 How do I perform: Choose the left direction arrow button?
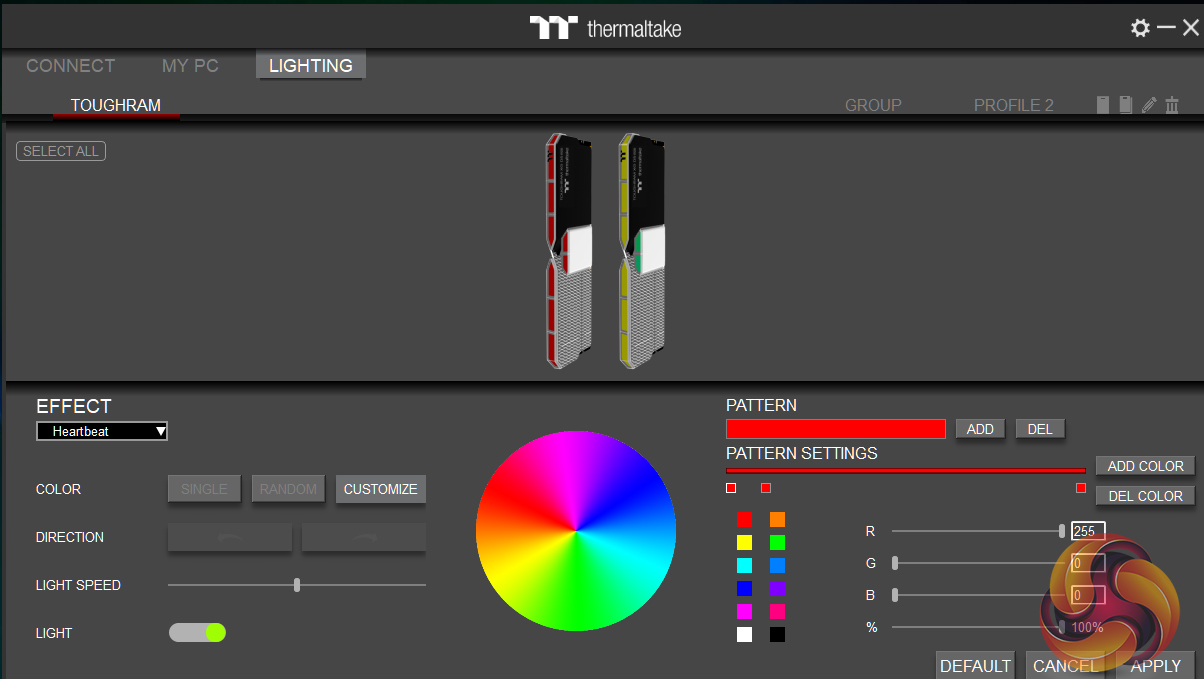(x=230, y=537)
